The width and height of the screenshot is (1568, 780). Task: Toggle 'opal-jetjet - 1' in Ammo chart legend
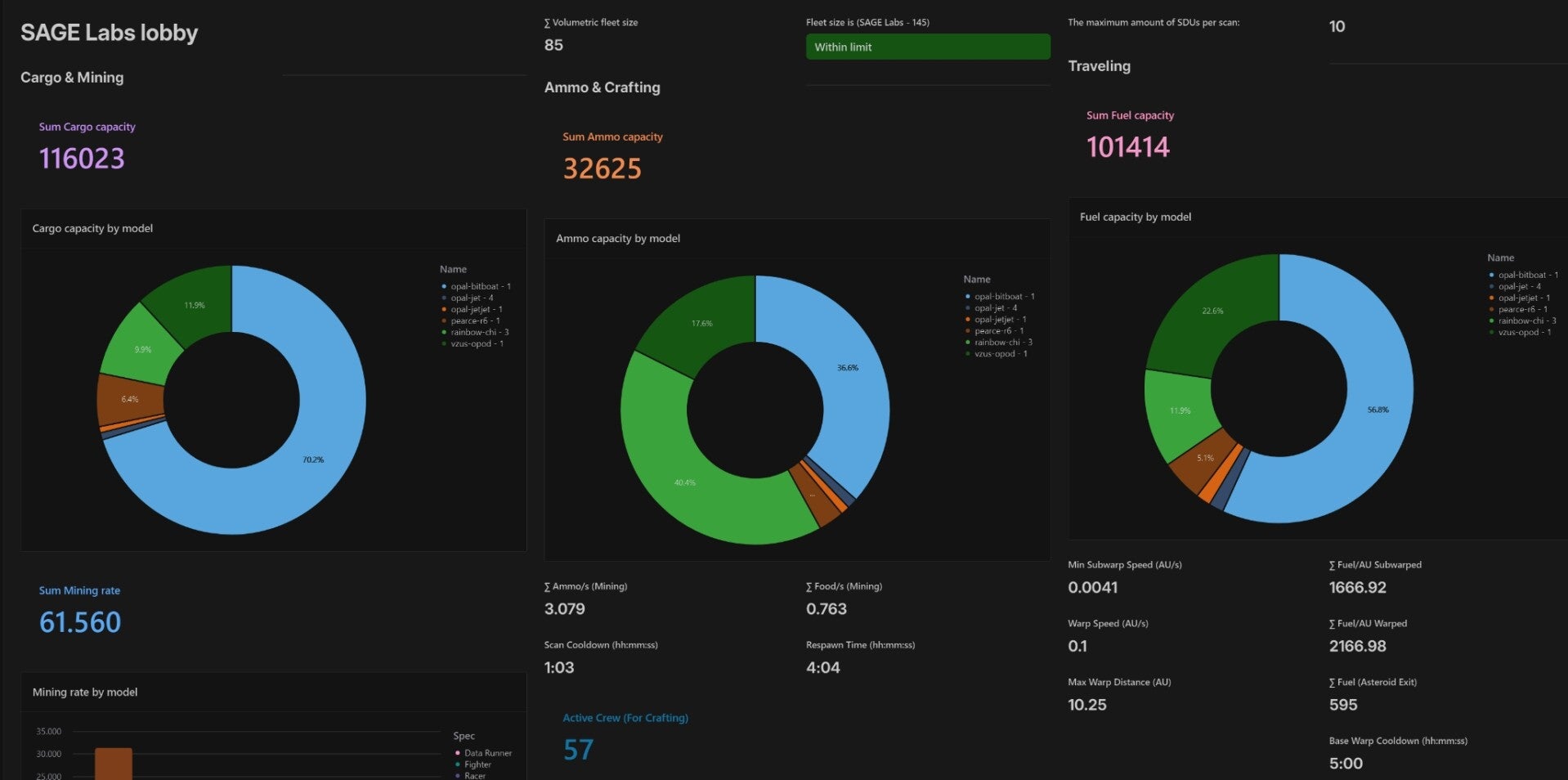point(997,320)
